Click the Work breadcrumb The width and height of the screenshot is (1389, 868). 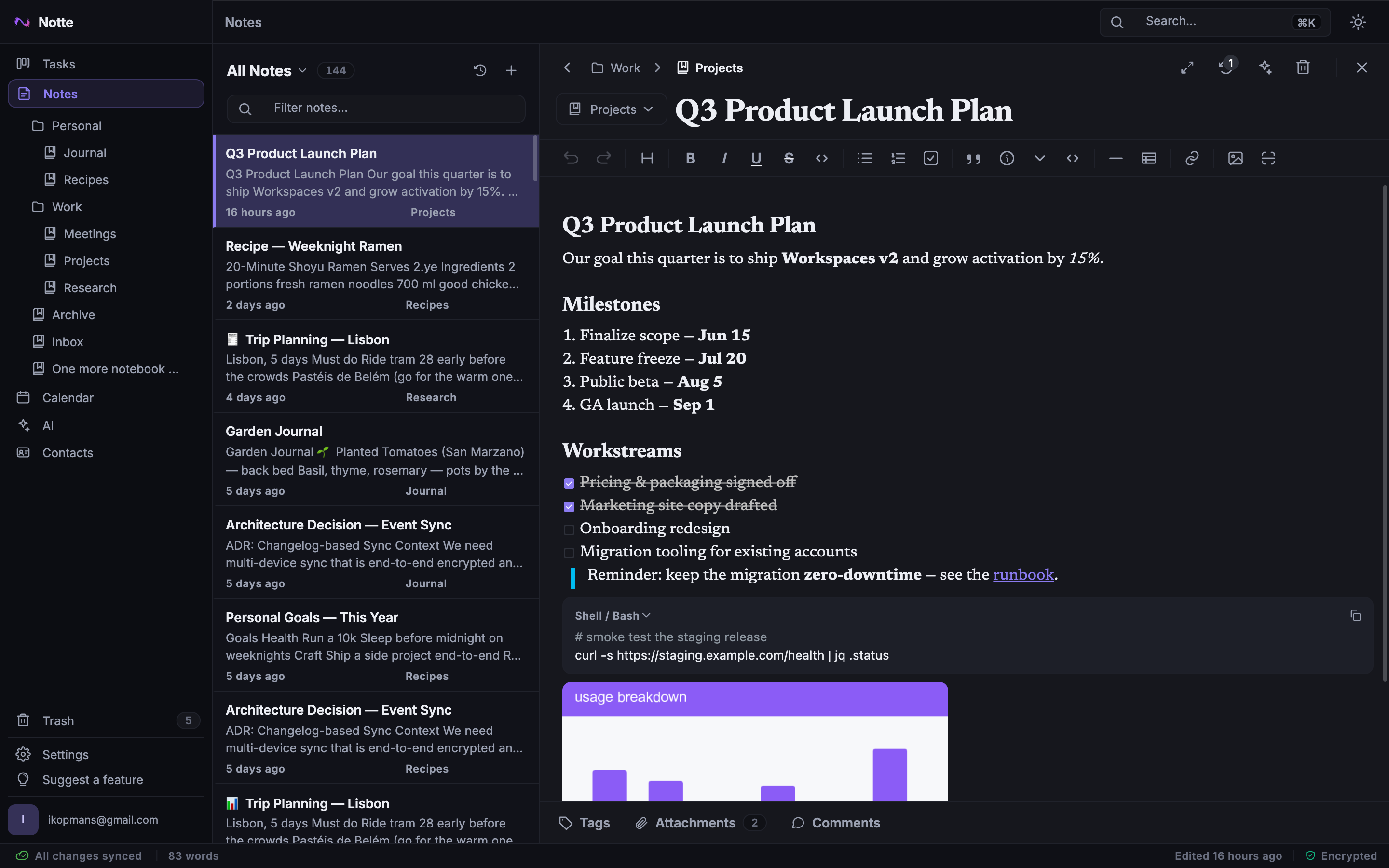click(615, 68)
